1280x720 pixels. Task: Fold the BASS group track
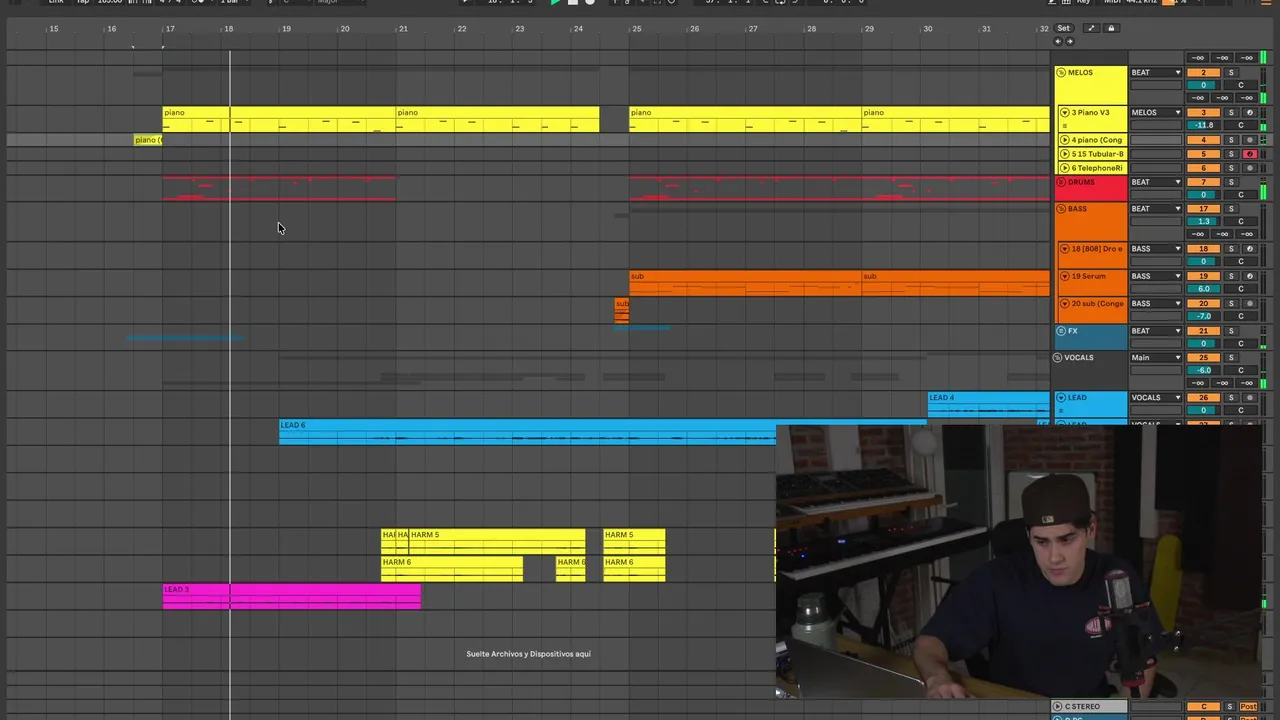coord(1061,209)
